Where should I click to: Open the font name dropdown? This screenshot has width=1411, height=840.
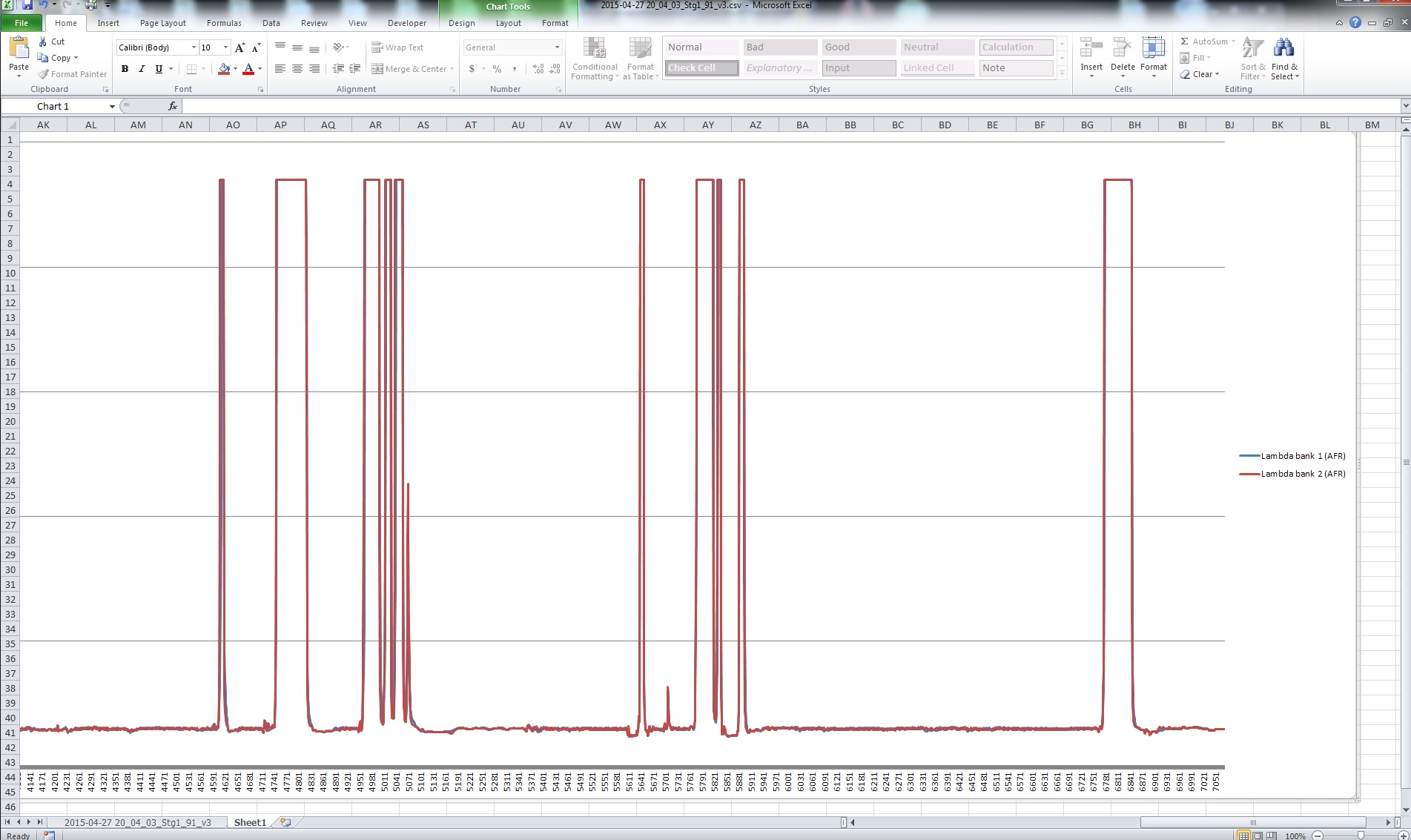pyautogui.click(x=194, y=47)
